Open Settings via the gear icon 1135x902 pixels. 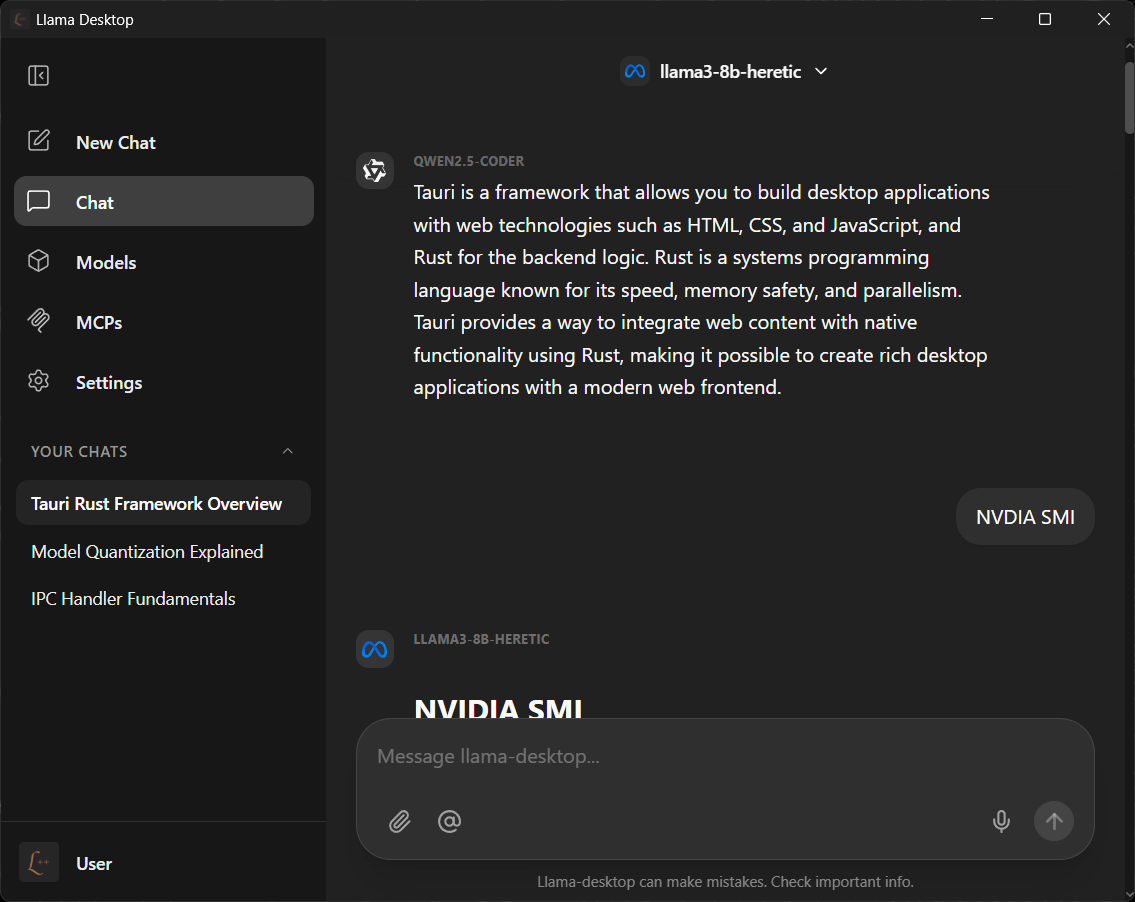click(38, 381)
